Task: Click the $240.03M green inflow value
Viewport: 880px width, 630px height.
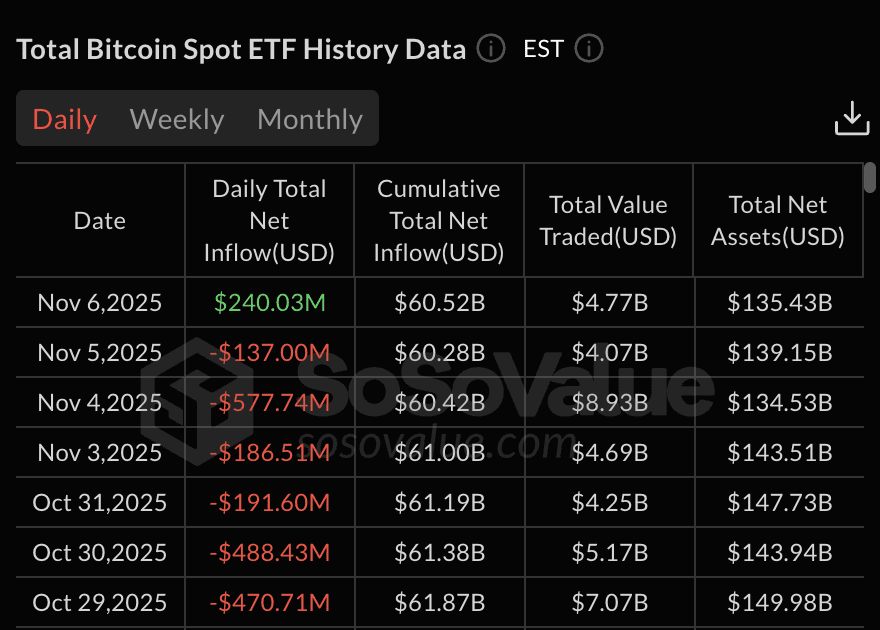Action: pos(269,303)
